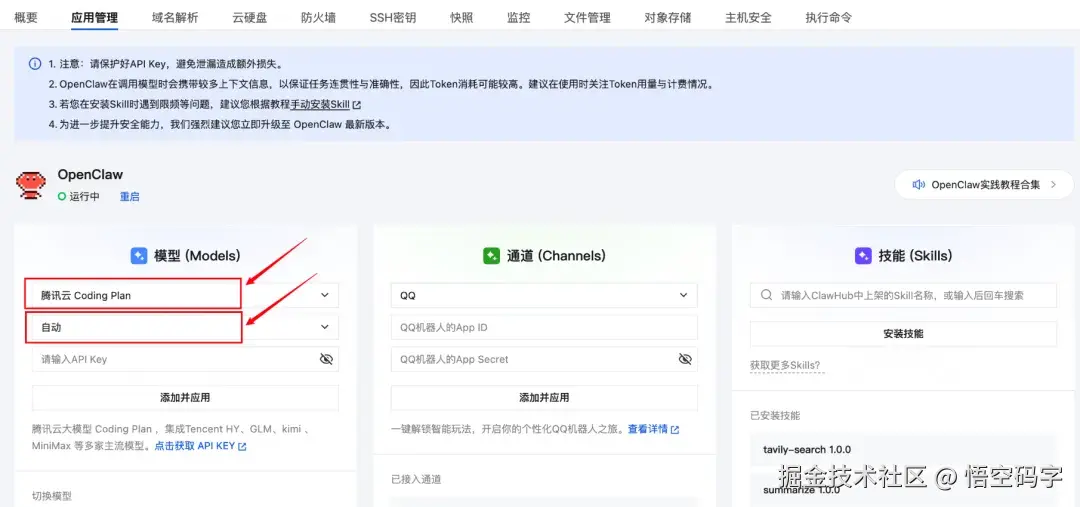This screenshot has width=1080, height=507.
Task: Click the info icon in notice banner
Action: coord(34,64)
